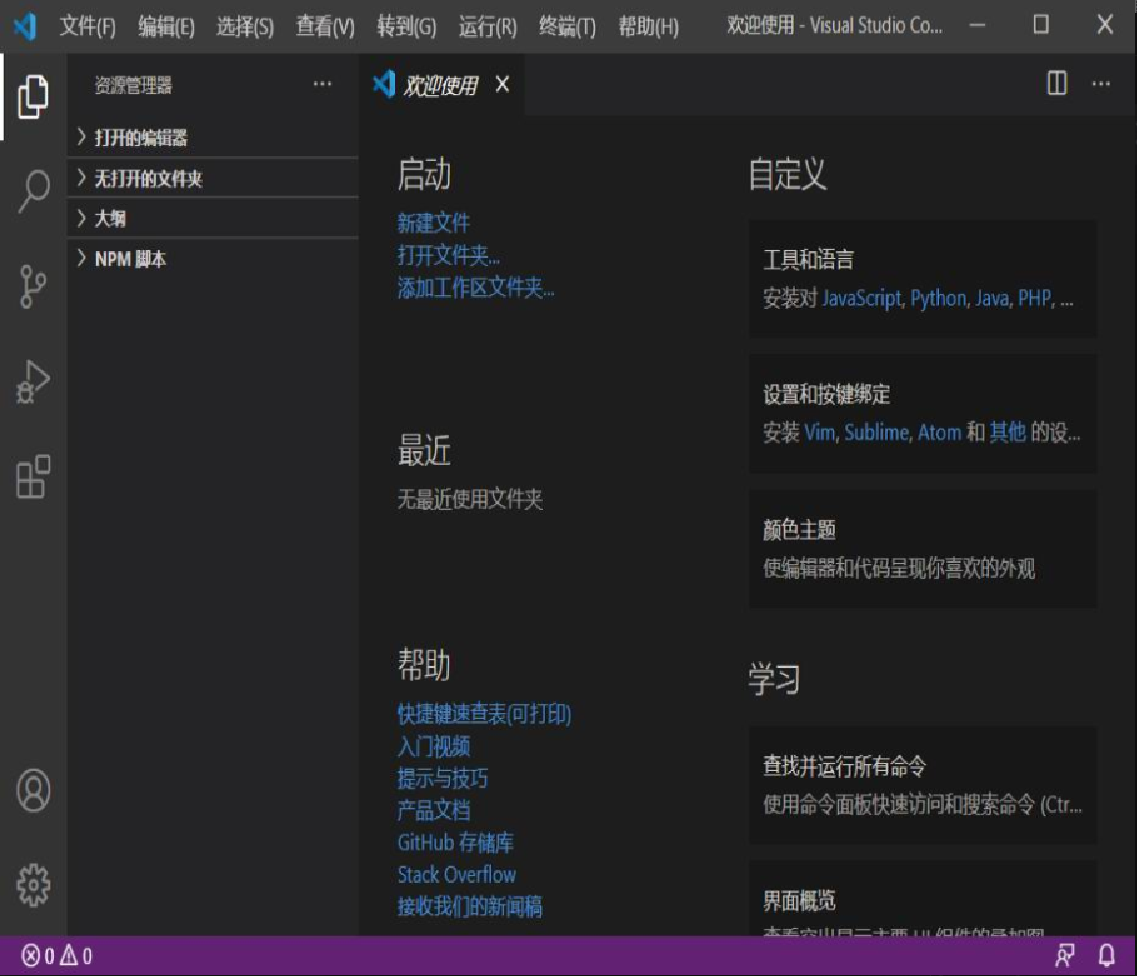Click the 接收我们的新闻稿 link

[469, 906]
